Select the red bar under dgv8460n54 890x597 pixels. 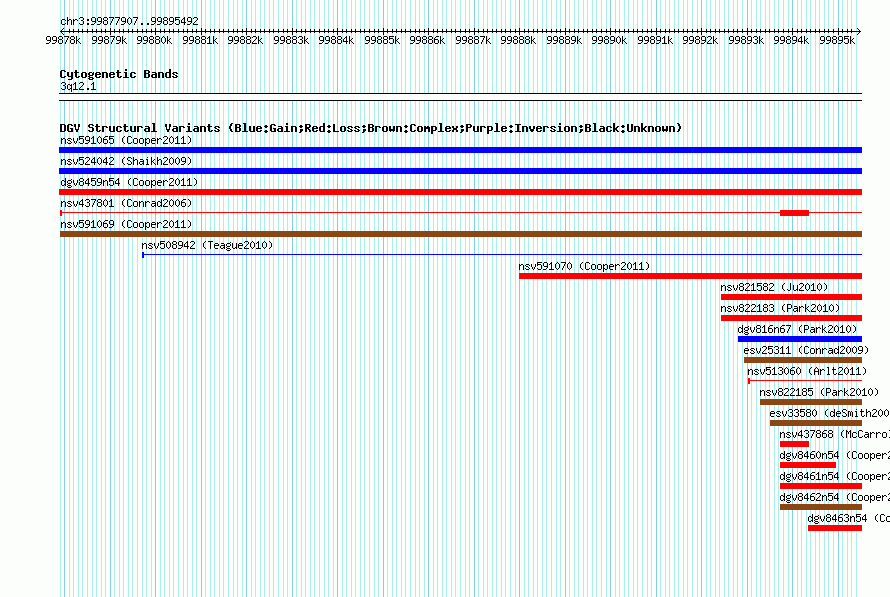point(808,465)
